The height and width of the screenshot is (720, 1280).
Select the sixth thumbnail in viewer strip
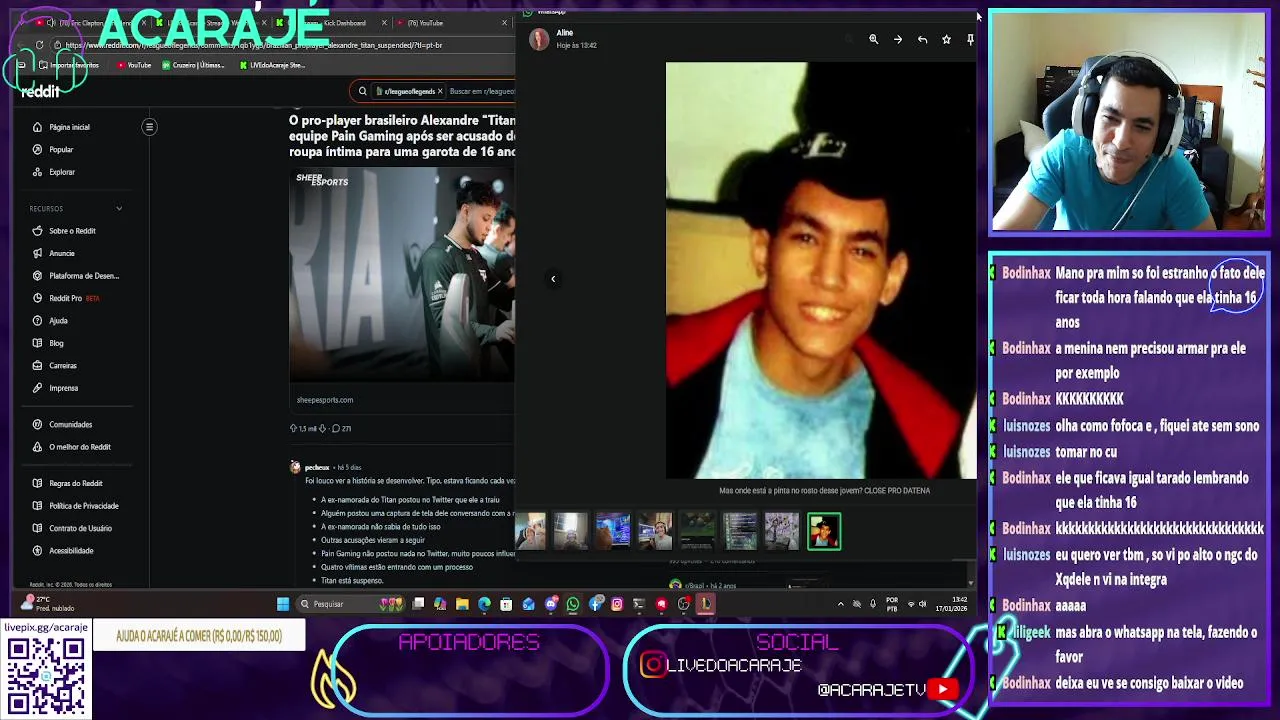(740, 531)
